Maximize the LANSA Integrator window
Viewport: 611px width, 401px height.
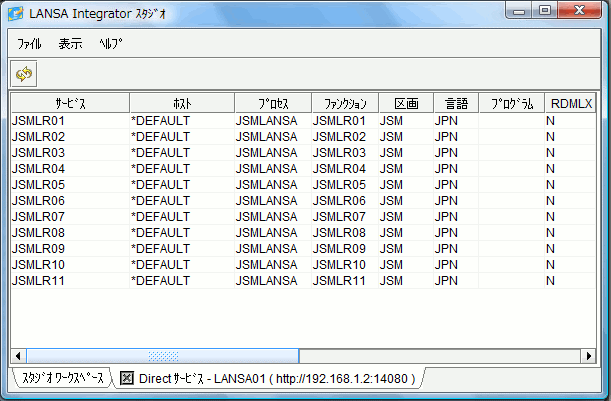pos(545,11)
